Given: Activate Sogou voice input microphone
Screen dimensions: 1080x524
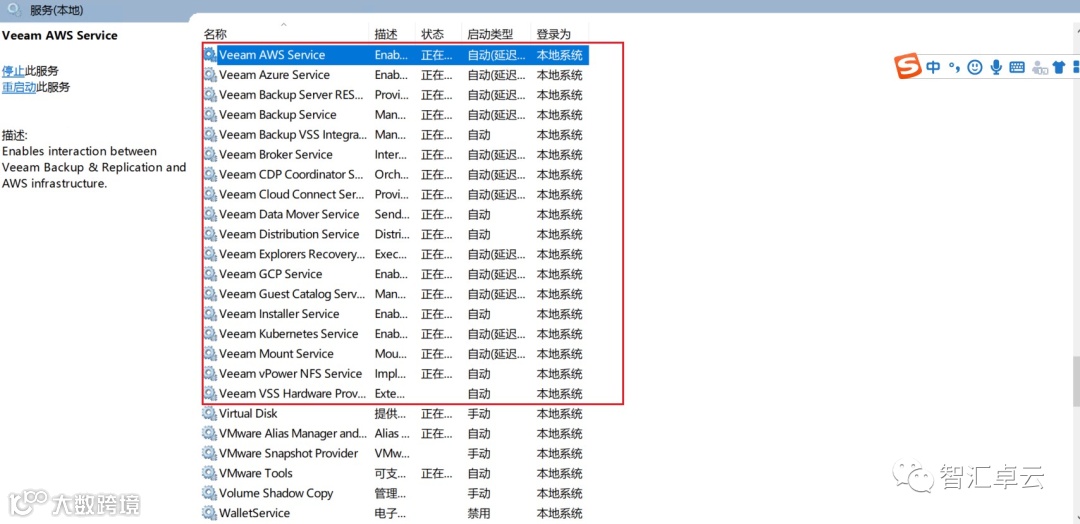Looking at the screenshot, I should pos(995,67).
